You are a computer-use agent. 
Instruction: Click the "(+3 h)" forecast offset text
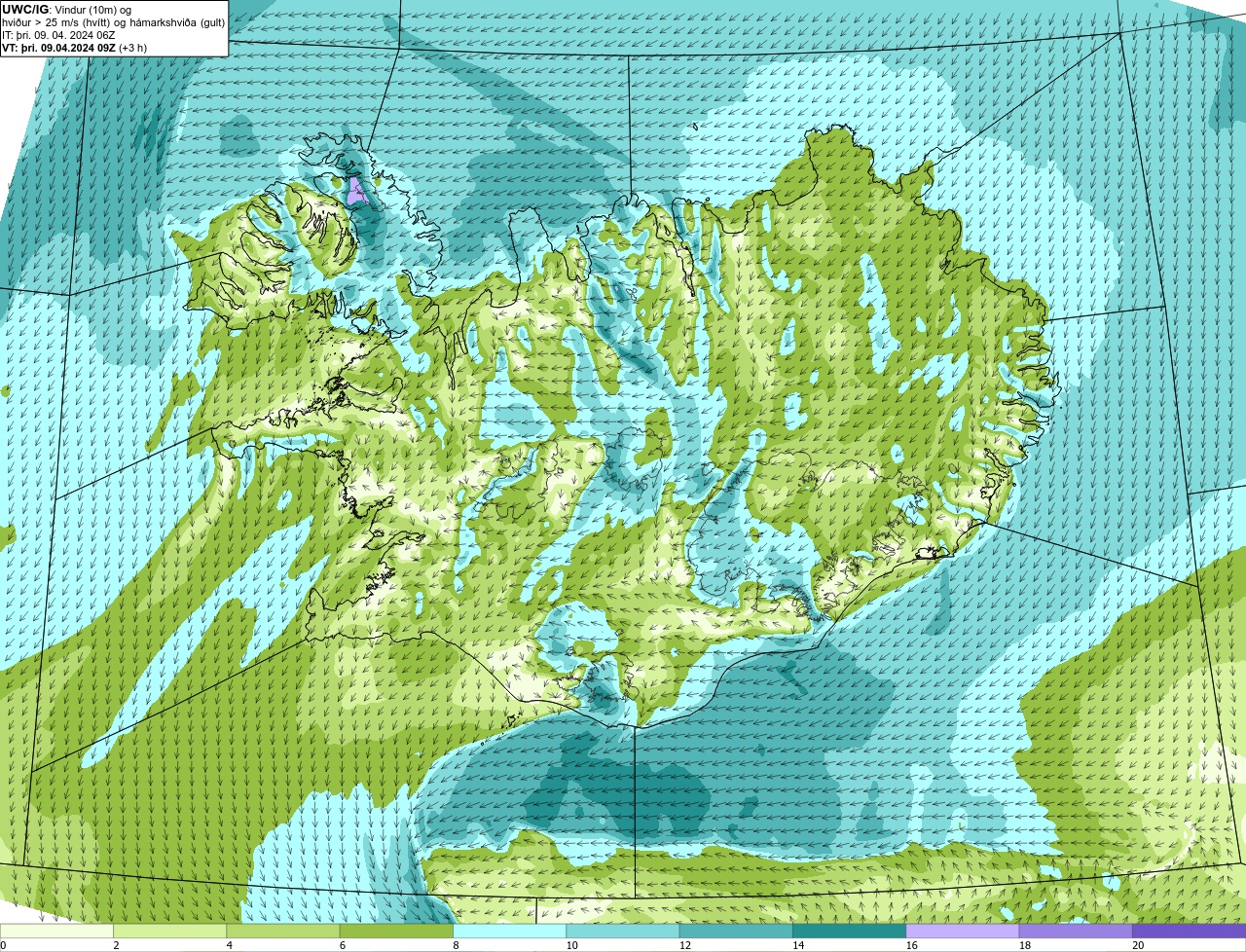[134, 48]
